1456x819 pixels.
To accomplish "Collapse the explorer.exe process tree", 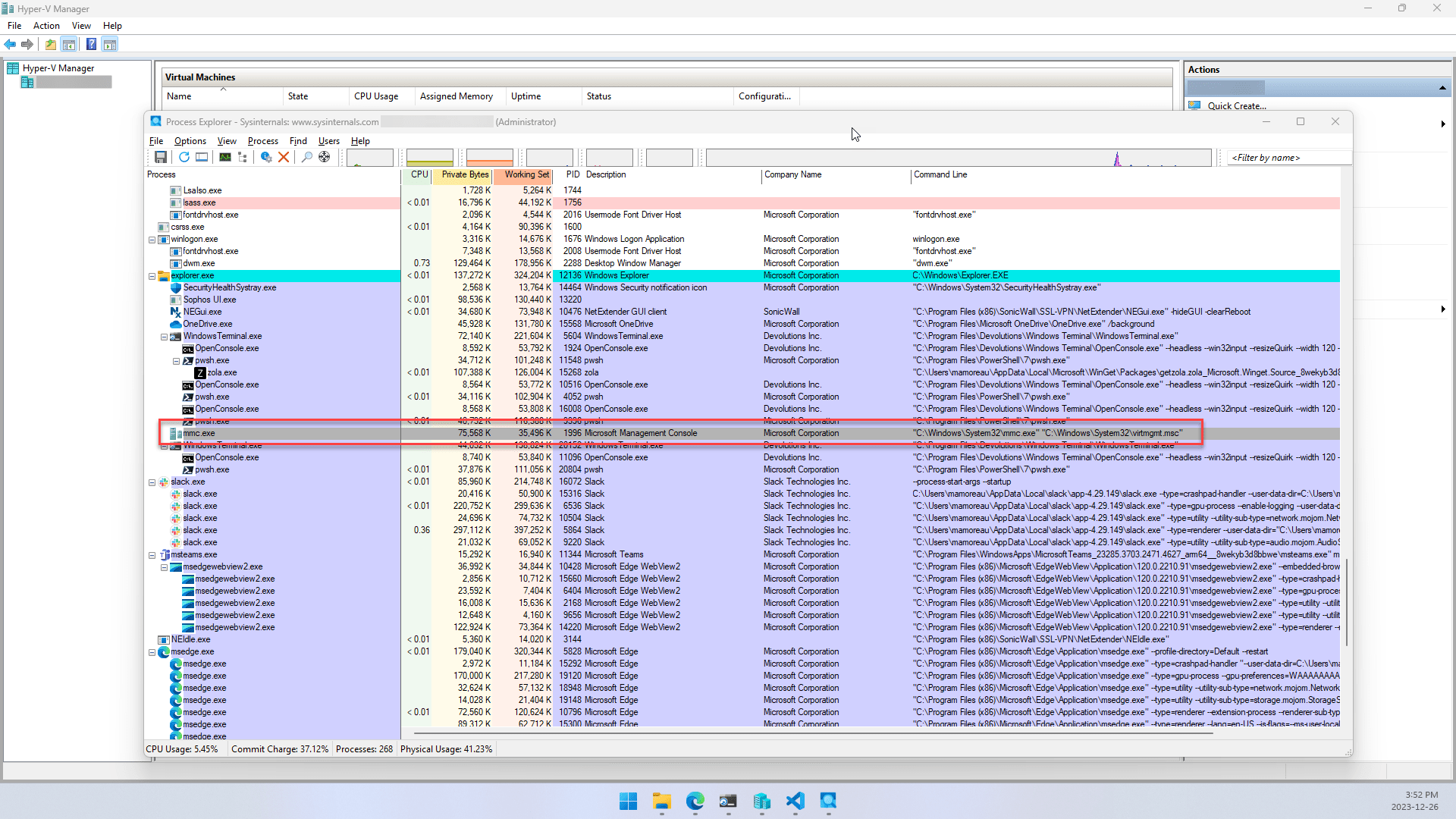I will tap(152, 275).
